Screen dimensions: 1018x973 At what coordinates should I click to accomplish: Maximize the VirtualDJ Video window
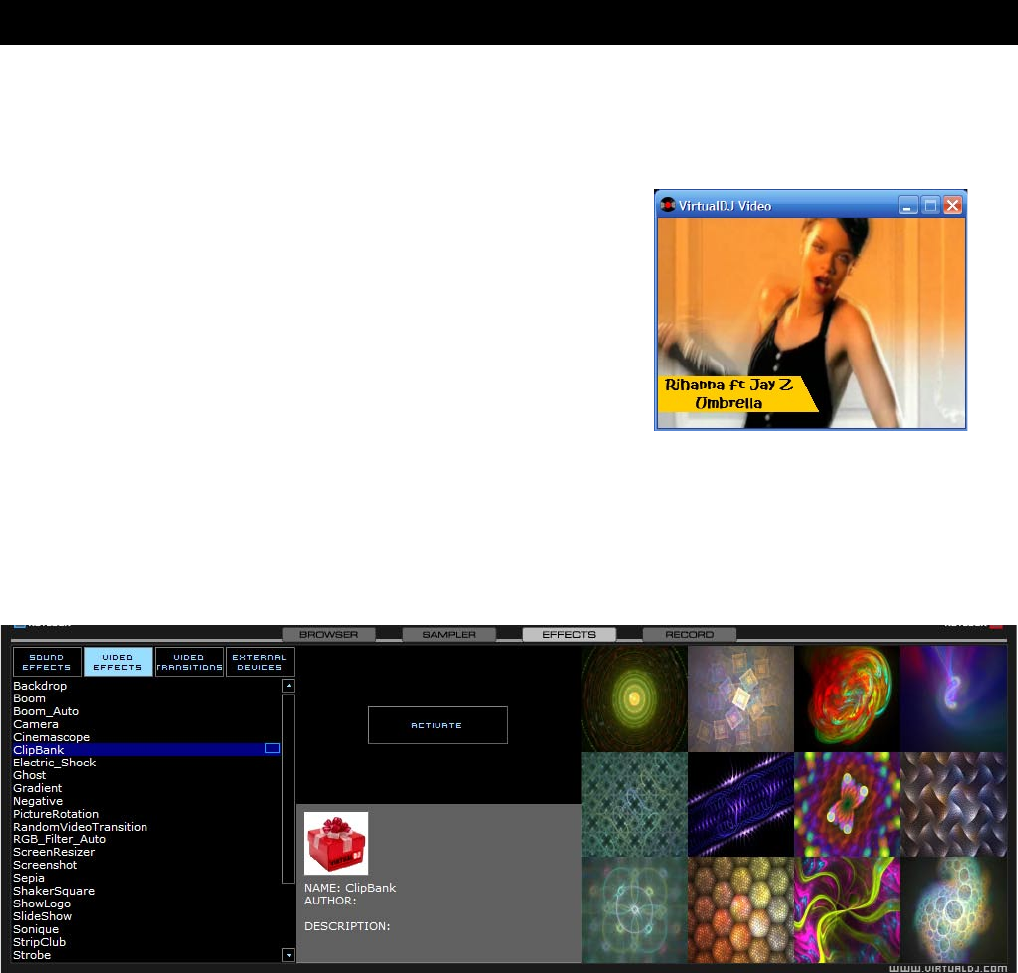pyautogui.click(x=930, y=206)
